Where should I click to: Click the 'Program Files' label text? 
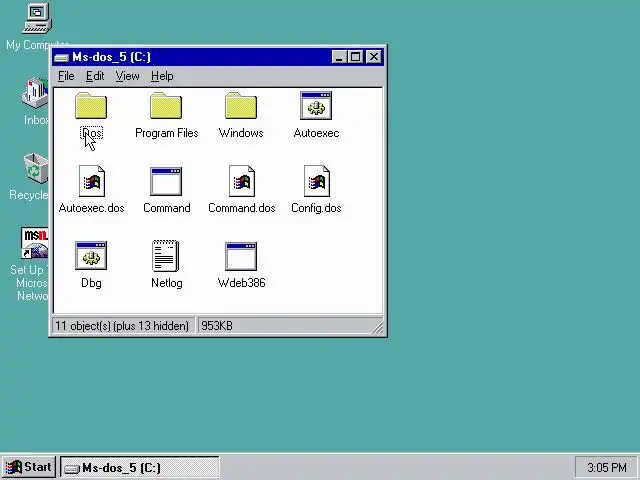[x=167, y=133]
